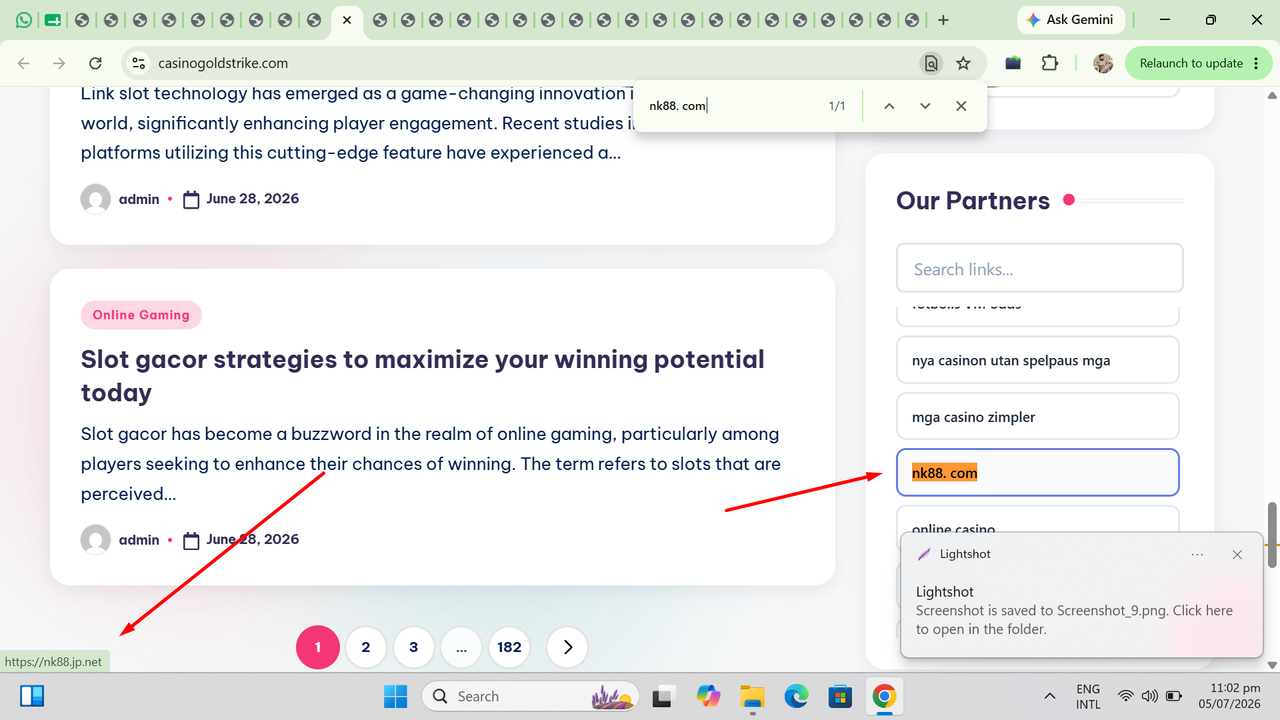Image resolution: width=1280 pixels, height=720 pixels.
Task: Open Widgets panel in taskbar corner
Action: click(x=32, y=696)
